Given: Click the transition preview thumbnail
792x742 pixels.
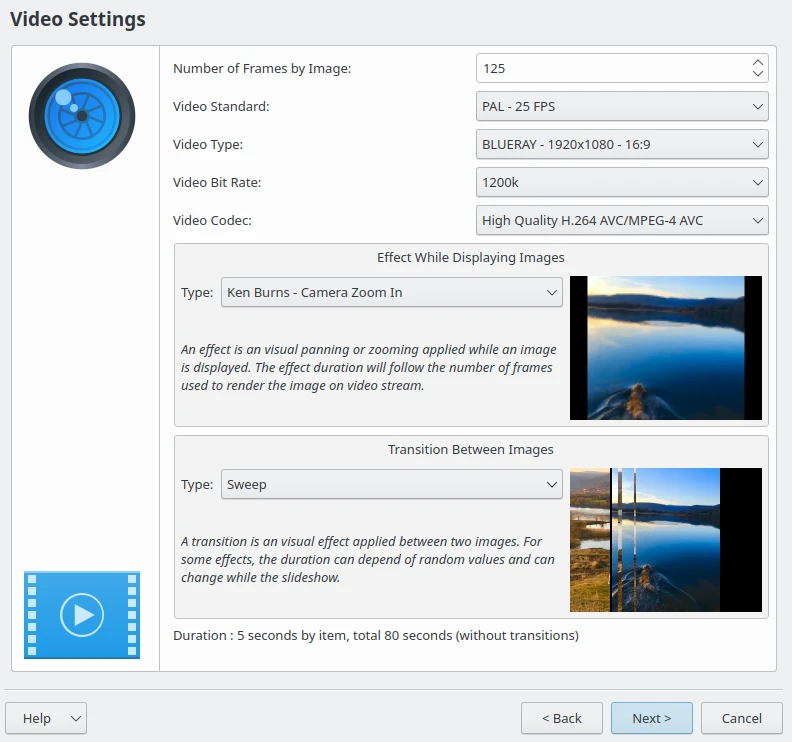Looking at the screenshot, I should [665, 540].
